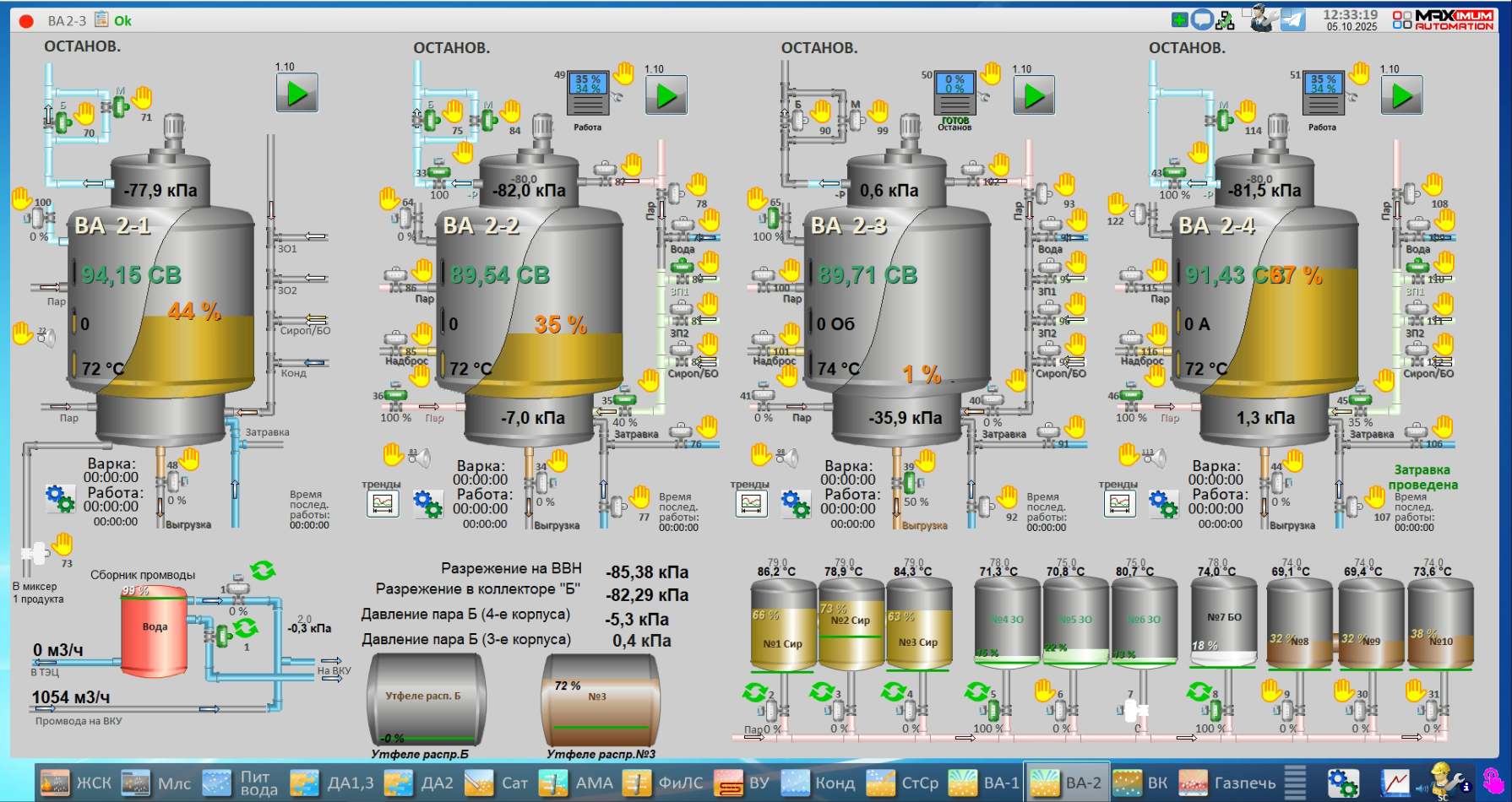Screen dimensions: 1512x802
Task: Start the ВА 2-3 vacuum pan
Action: tap(1034, 95)
